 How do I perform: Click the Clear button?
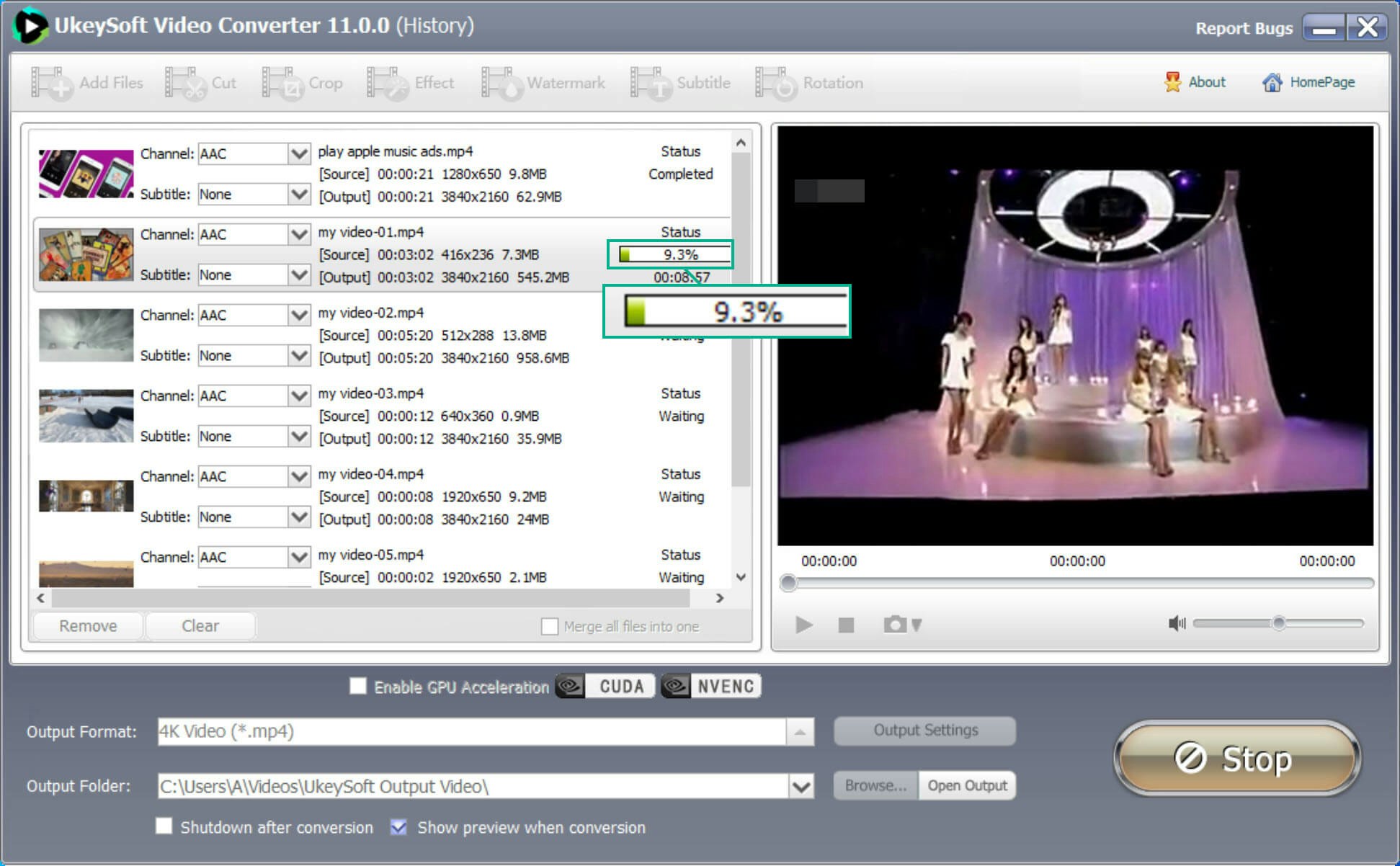tap(200, 626)
